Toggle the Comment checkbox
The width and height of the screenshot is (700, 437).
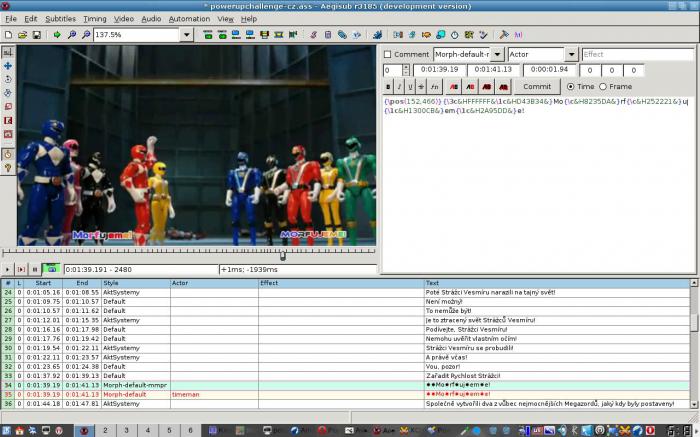point(388,54)
